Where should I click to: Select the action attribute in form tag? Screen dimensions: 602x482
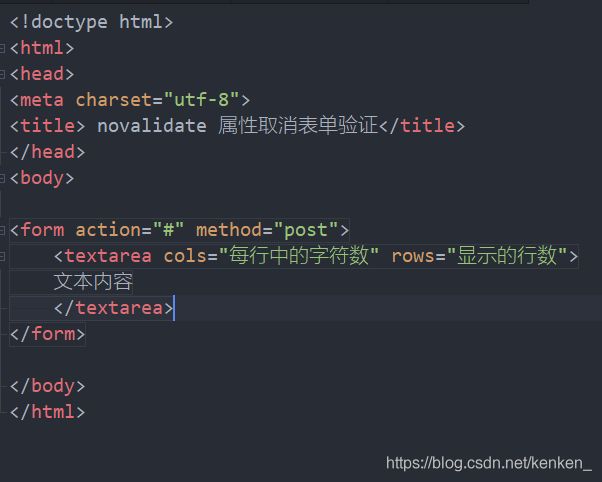[x=108, y=230]
